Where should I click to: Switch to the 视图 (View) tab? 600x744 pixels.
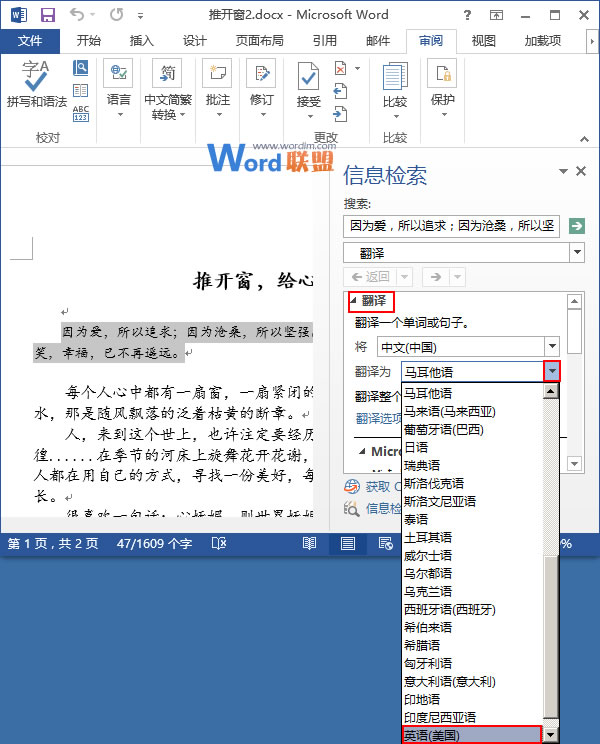tap(483, 41)
